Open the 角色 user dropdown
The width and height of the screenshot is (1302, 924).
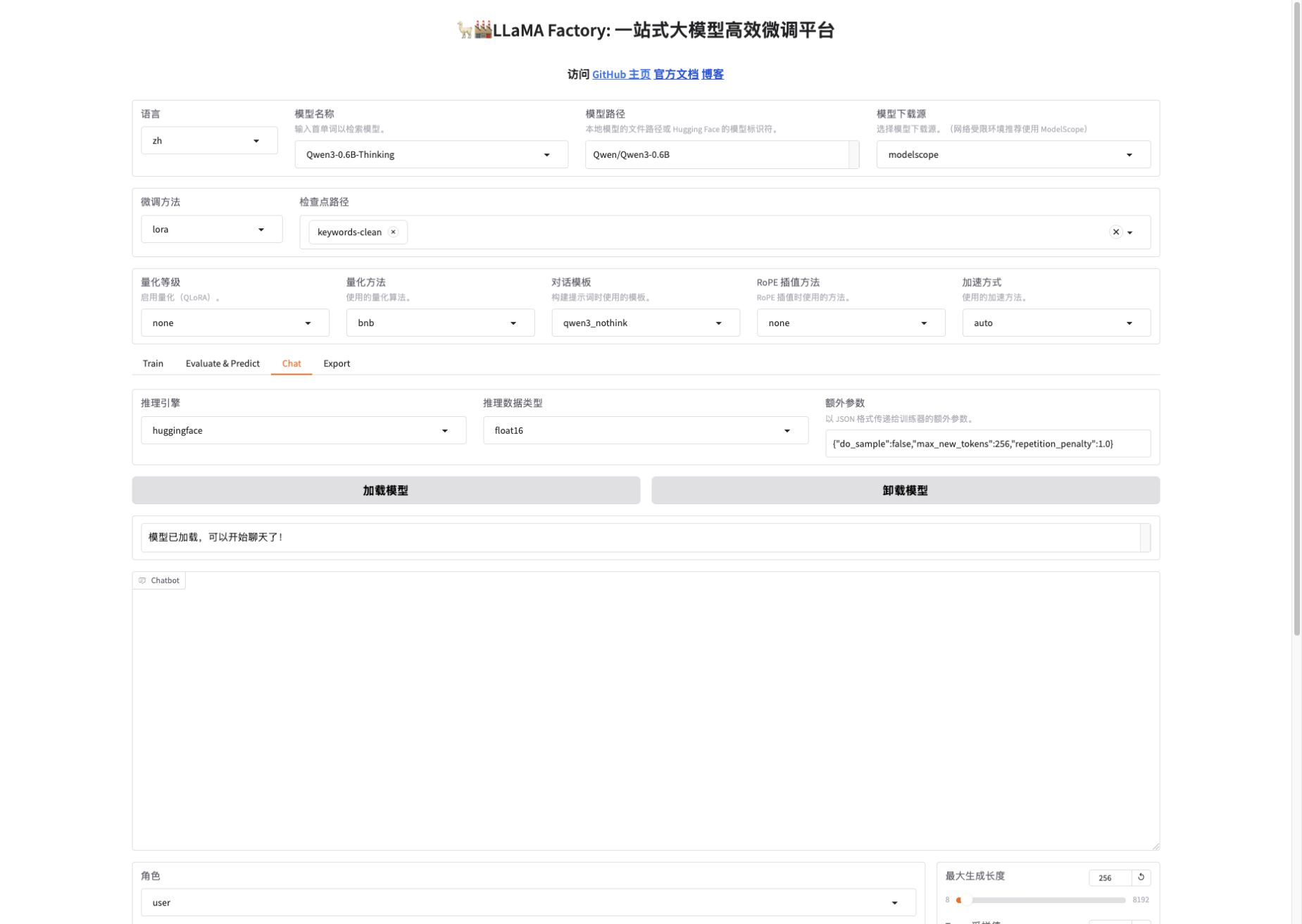tap(528, 902)
